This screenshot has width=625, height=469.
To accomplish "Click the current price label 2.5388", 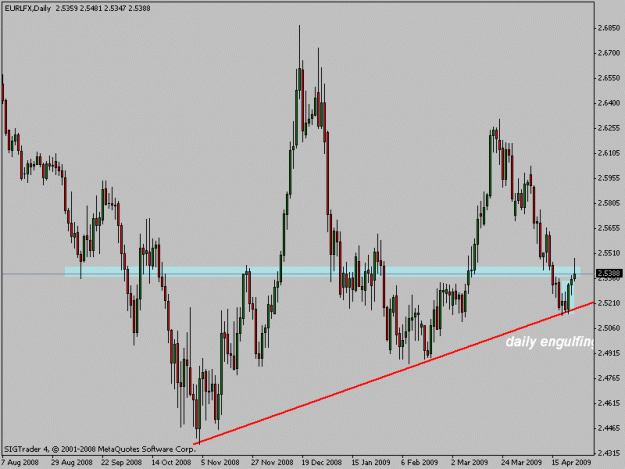I will pos(609,273).
